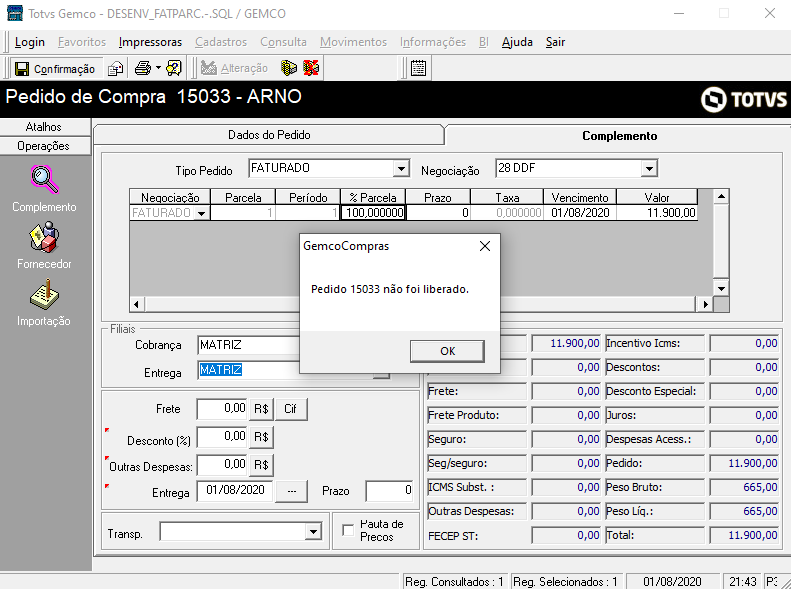Click the Desconto (%) value field
This screenshot has width=791, height=589.
click(x=222, y=437)
